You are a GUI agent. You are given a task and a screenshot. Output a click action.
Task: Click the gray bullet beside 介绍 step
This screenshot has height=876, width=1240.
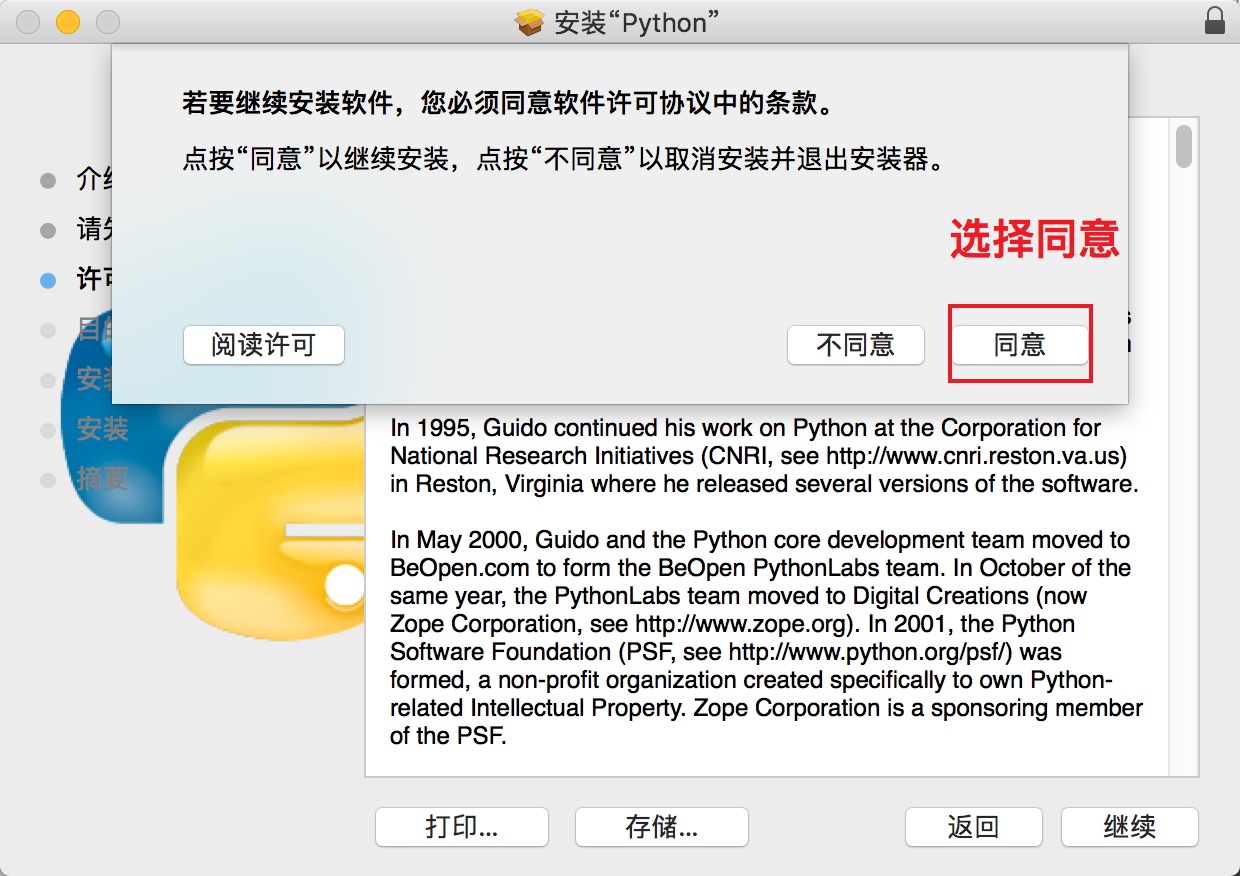tap(48, 181)
